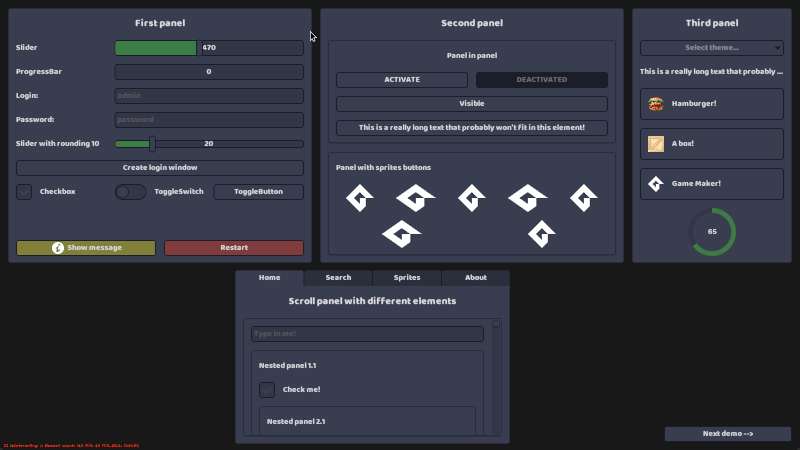Click the first sprite button in top row
Image resolution: width=800 pixels, height=450 pixels.
360,197
